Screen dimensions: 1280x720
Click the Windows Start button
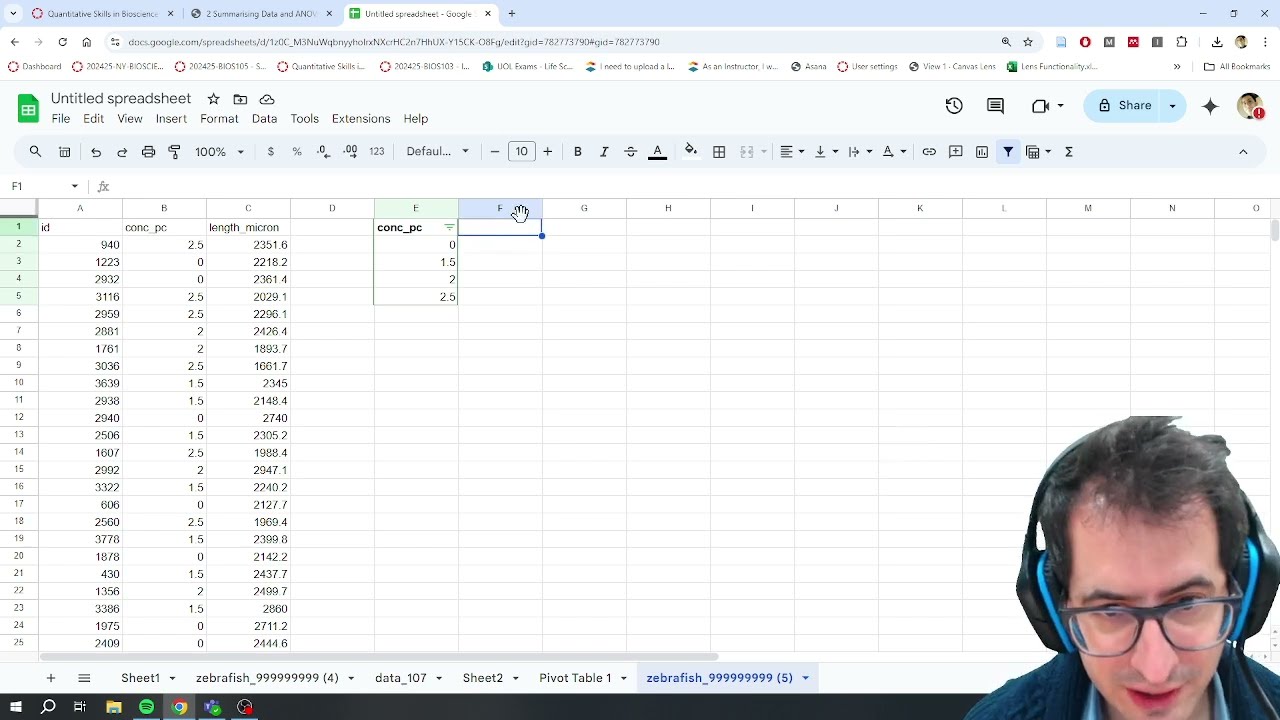pos(15,707)
